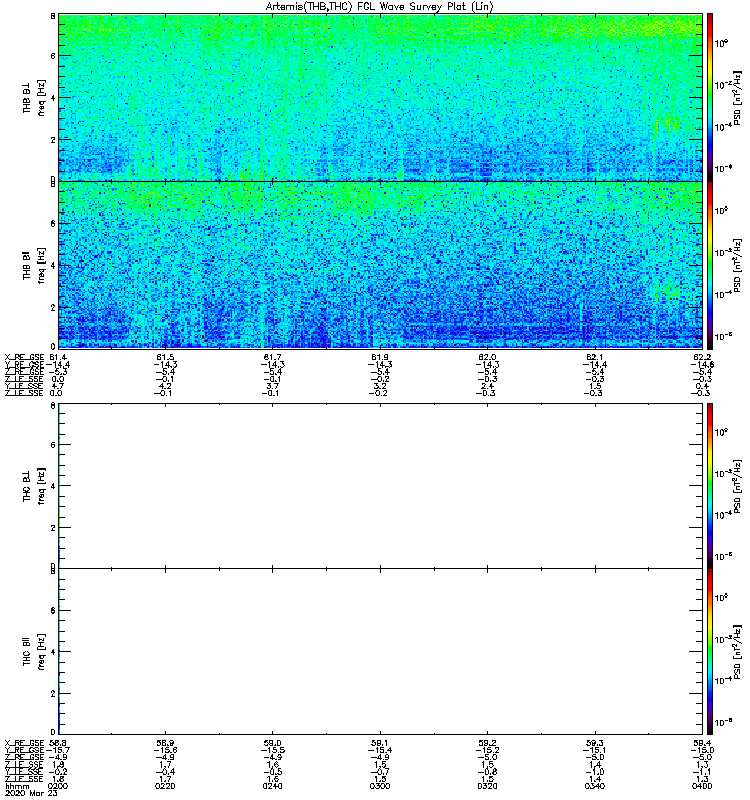Click the '0240' time tick label
Viewport: 750px width, 800px height.
coord(272,786)
